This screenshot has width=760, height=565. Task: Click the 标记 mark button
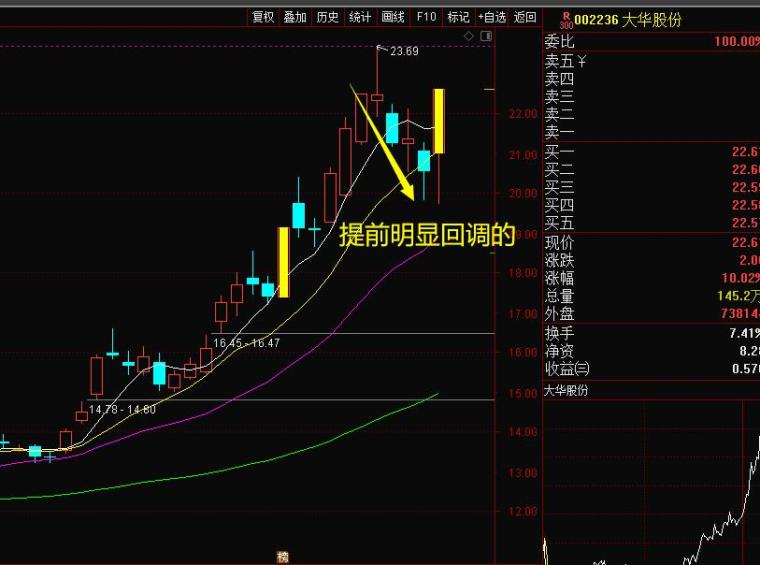[458, 17]
